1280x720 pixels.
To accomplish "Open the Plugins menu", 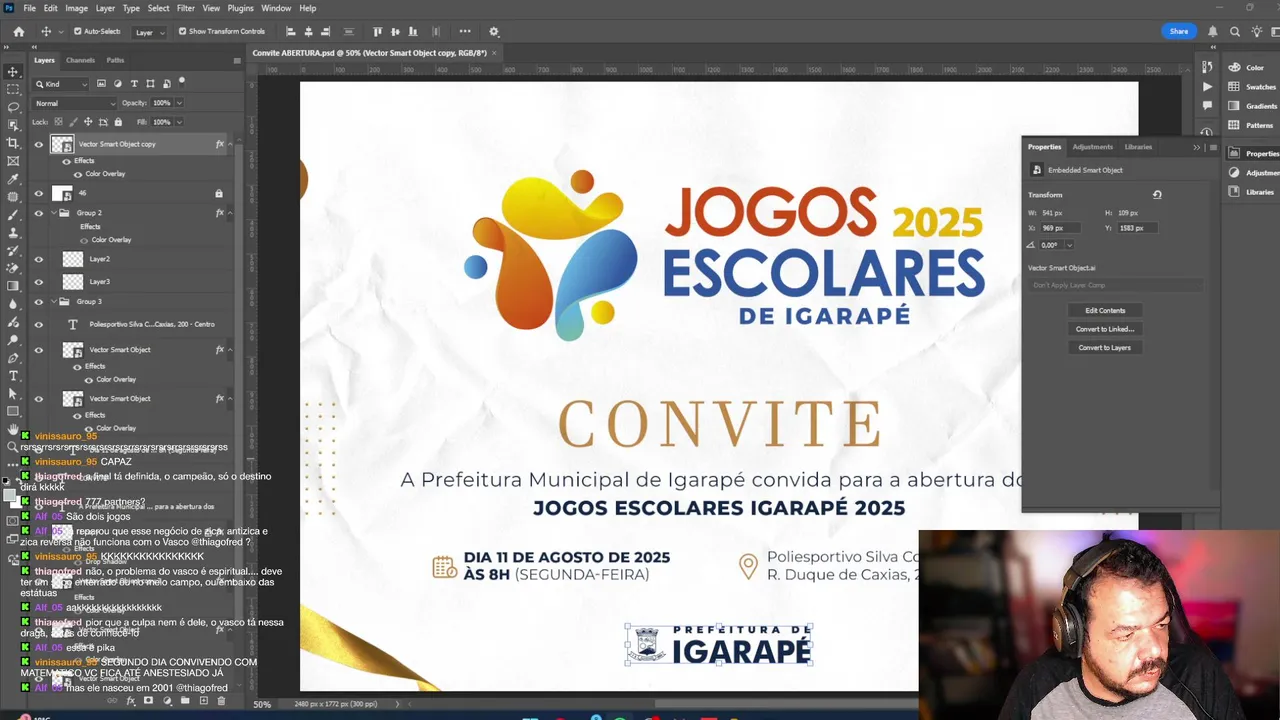I will click(x=240, y=8).
